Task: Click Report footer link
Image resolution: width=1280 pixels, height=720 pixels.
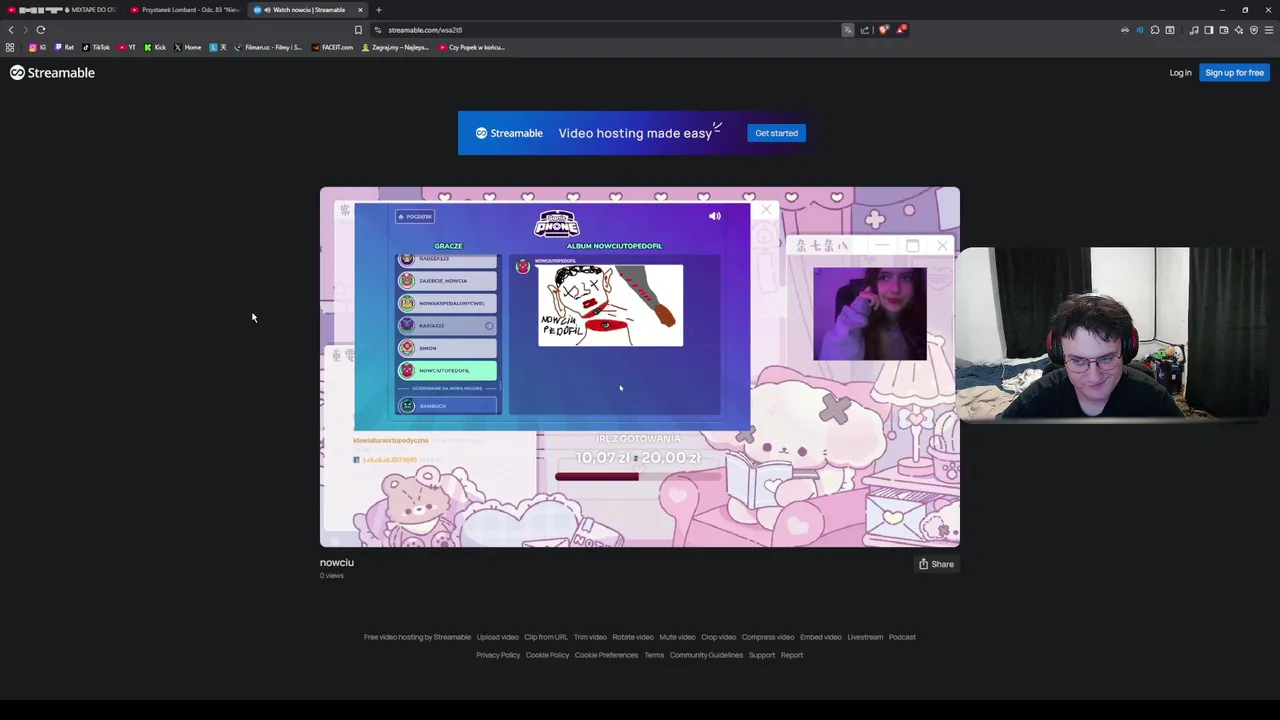Action: (x=792, y=655)
